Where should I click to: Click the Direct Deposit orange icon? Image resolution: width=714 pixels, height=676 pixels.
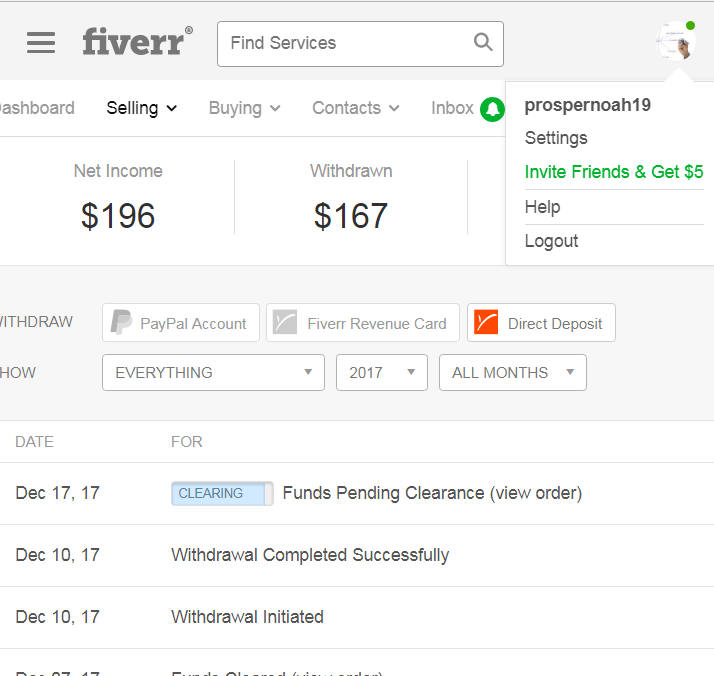point(486,323)
